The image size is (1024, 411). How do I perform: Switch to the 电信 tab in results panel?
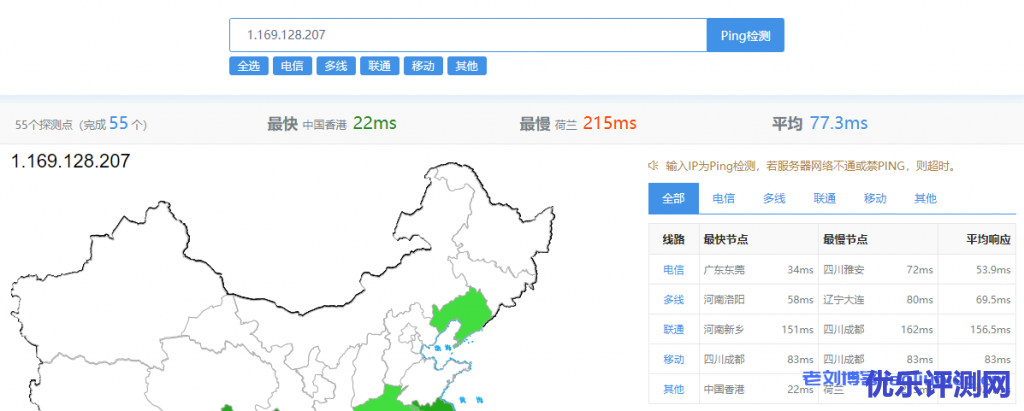724,199
